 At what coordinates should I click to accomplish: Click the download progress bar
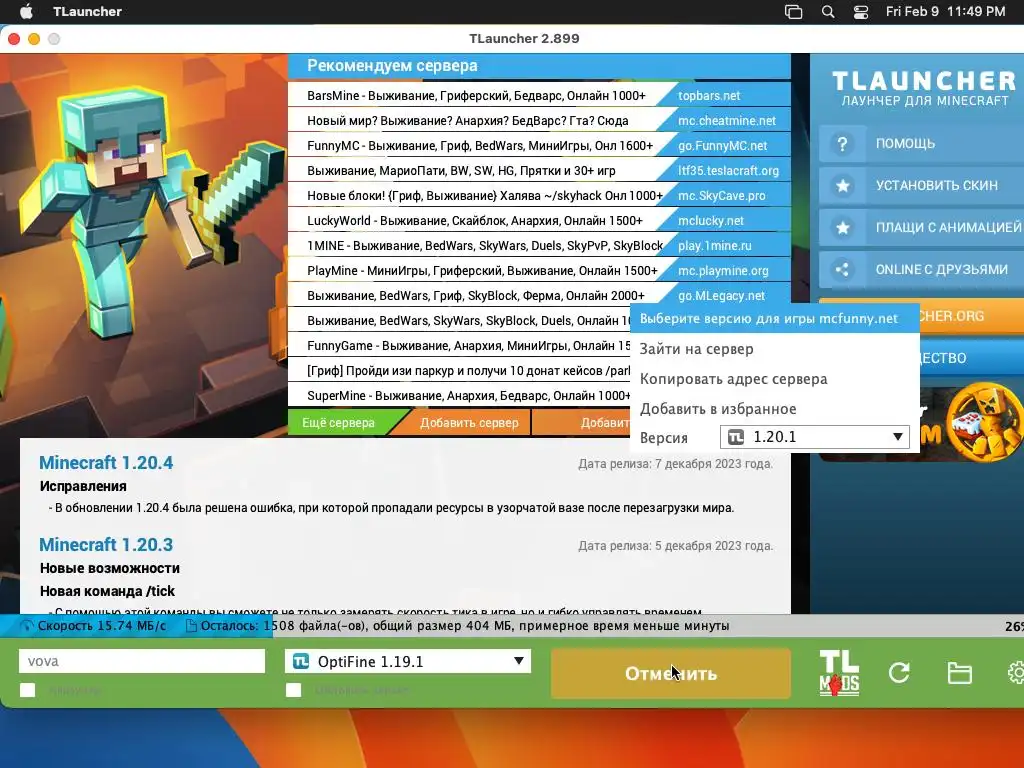tap(512, 626)
